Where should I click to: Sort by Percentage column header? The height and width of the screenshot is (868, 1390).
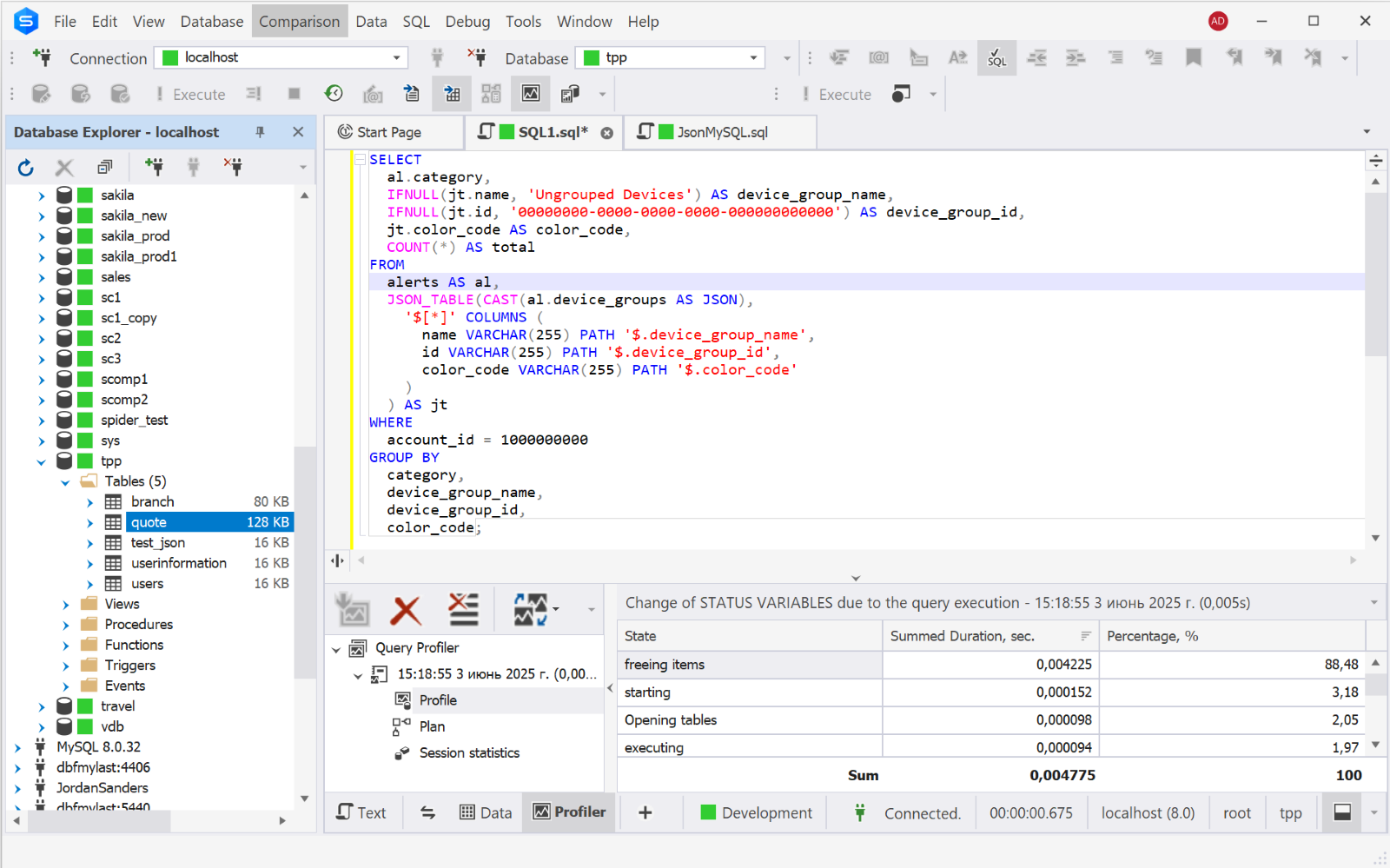pos(1232,636)
